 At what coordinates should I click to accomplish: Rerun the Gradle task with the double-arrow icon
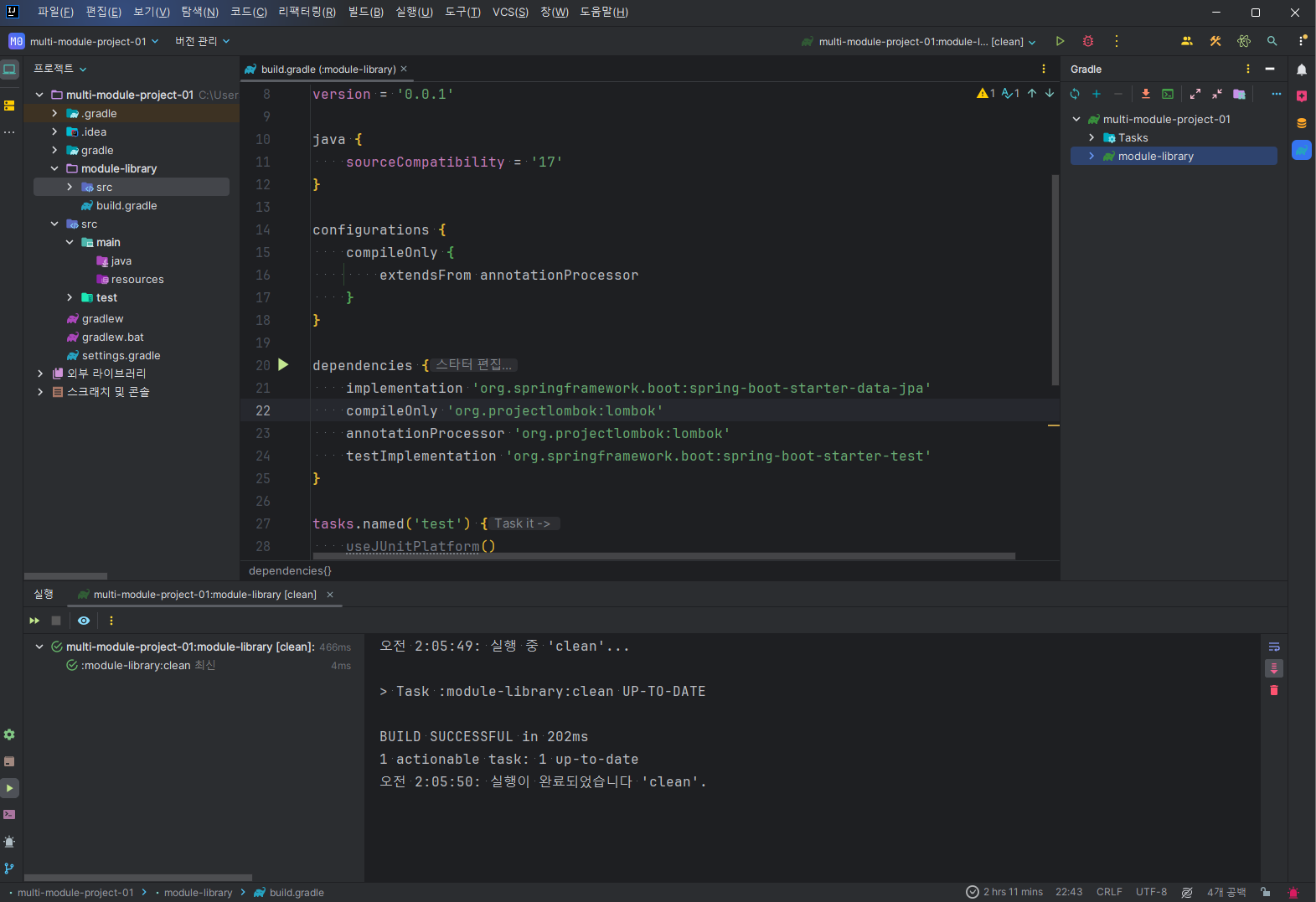(x=34, y=621)
